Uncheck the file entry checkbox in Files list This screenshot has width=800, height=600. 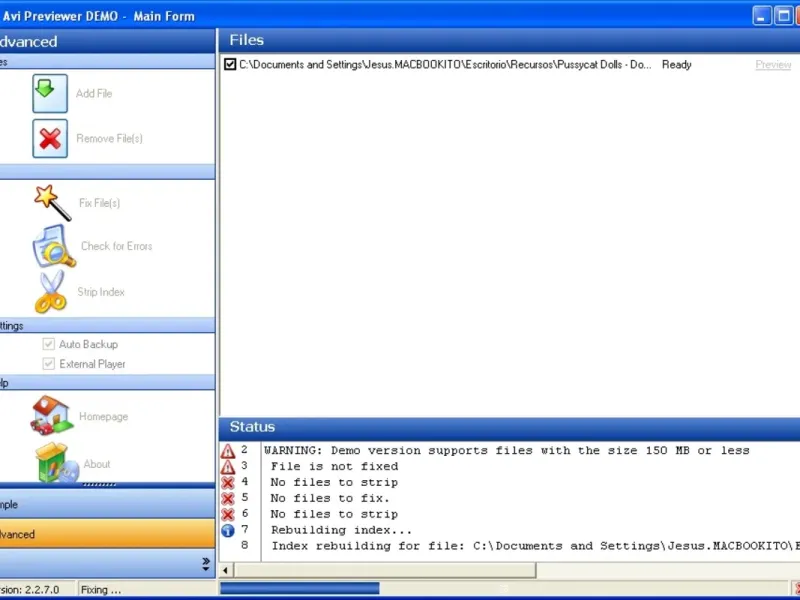(230, 64)
